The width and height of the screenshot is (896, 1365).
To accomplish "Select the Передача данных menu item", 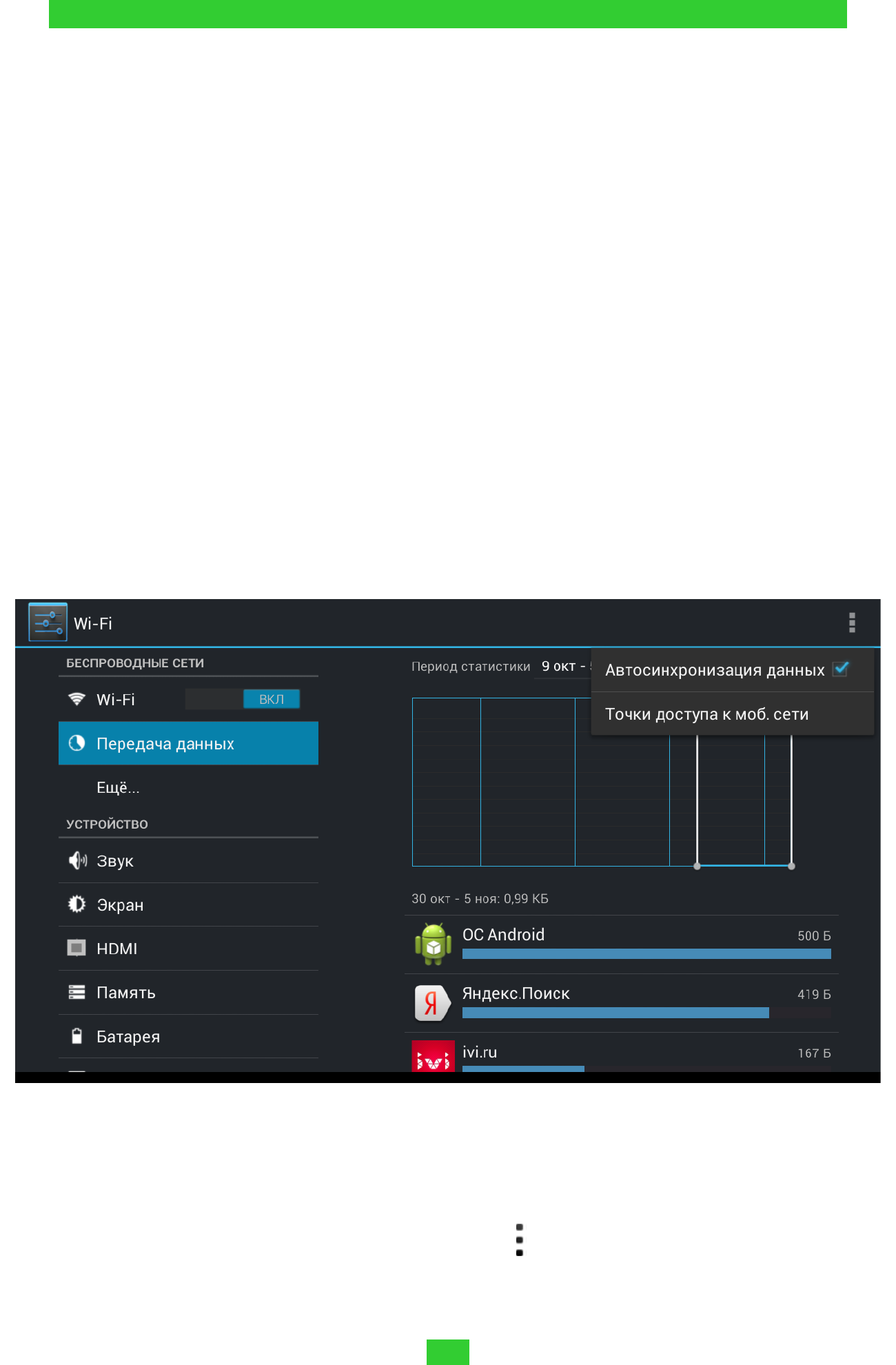I will click(165, 743).
